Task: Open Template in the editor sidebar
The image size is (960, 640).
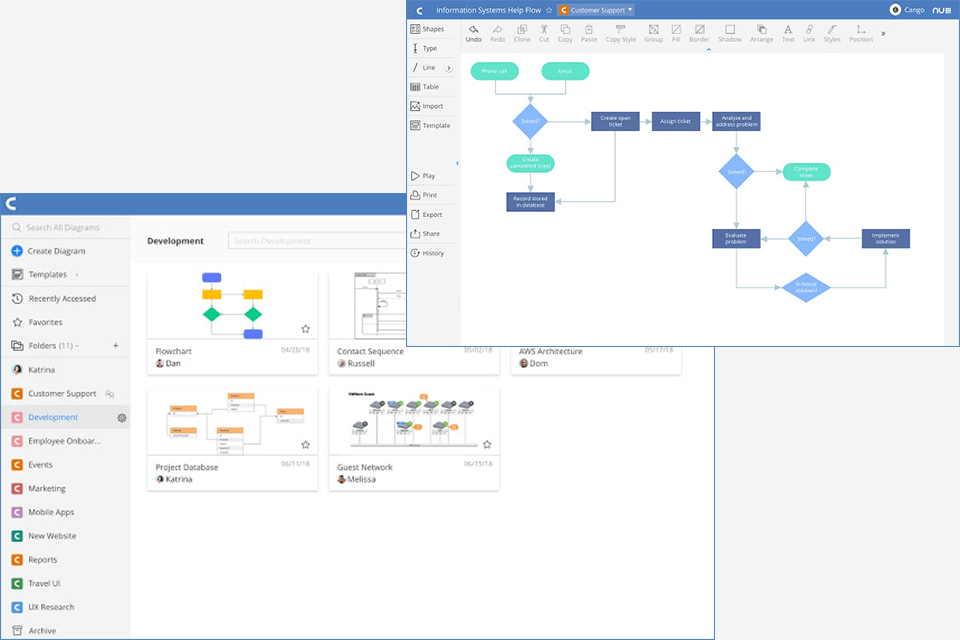Action: pyautogui.click(x=430, y=126)
